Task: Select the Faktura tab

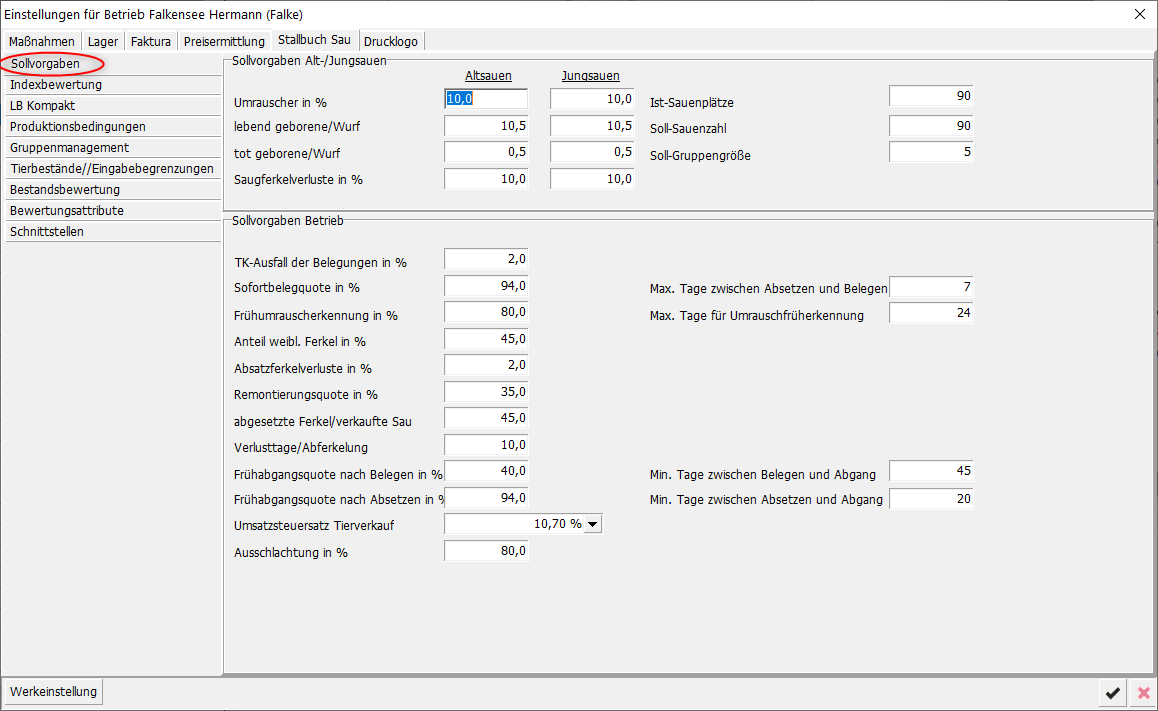Action: (x=151, y=41)
